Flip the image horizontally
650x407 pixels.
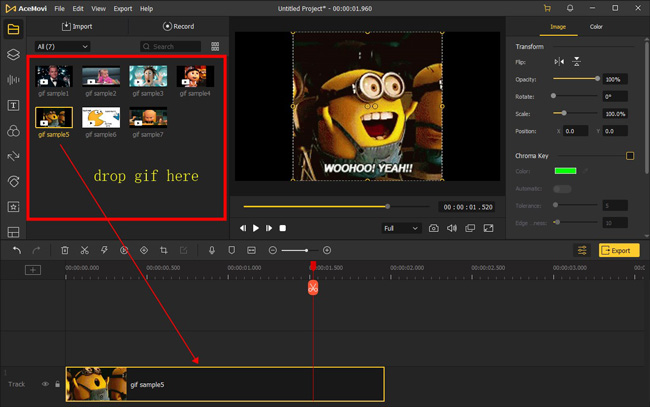pos(559,62)
